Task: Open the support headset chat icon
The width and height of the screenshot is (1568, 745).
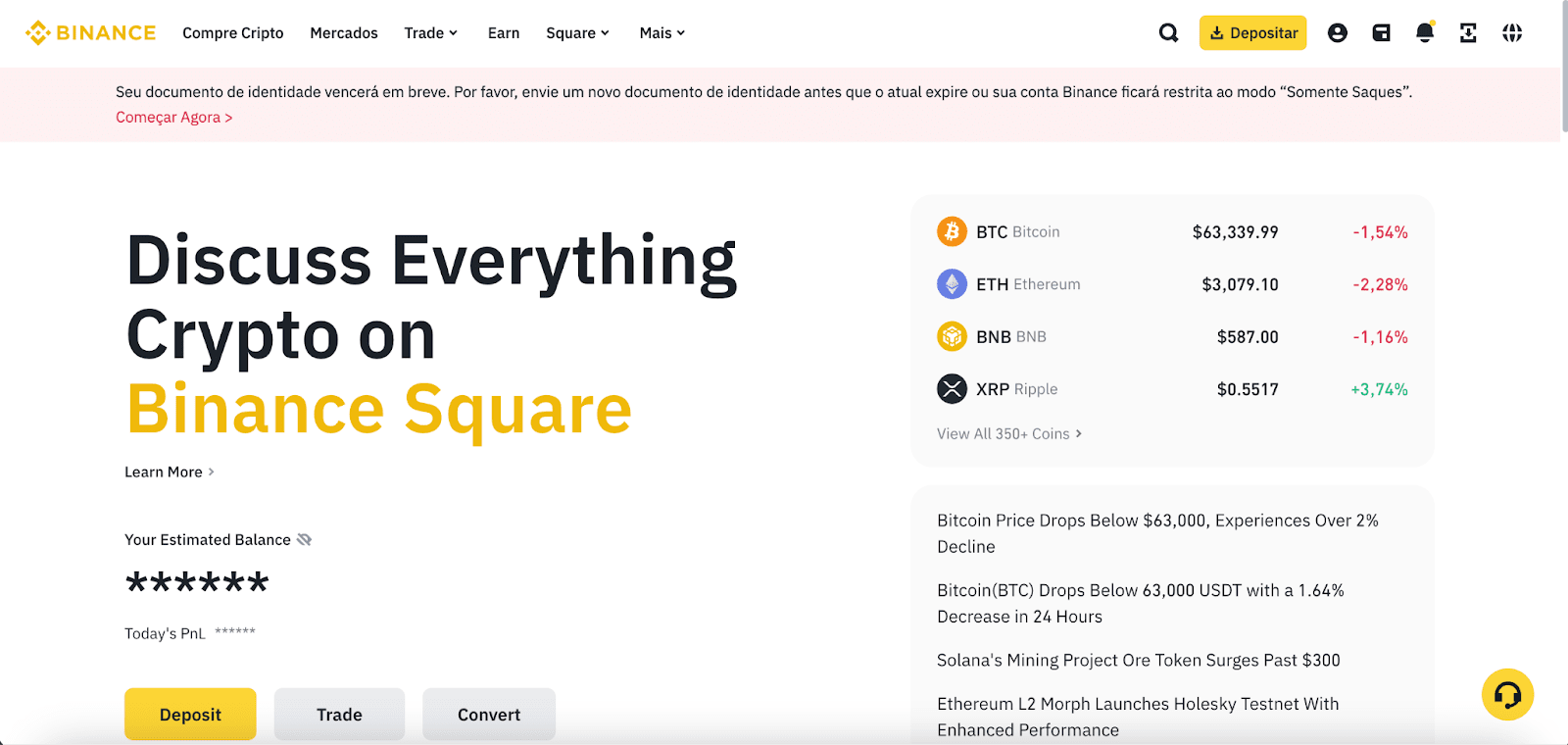Action: 1507,694
